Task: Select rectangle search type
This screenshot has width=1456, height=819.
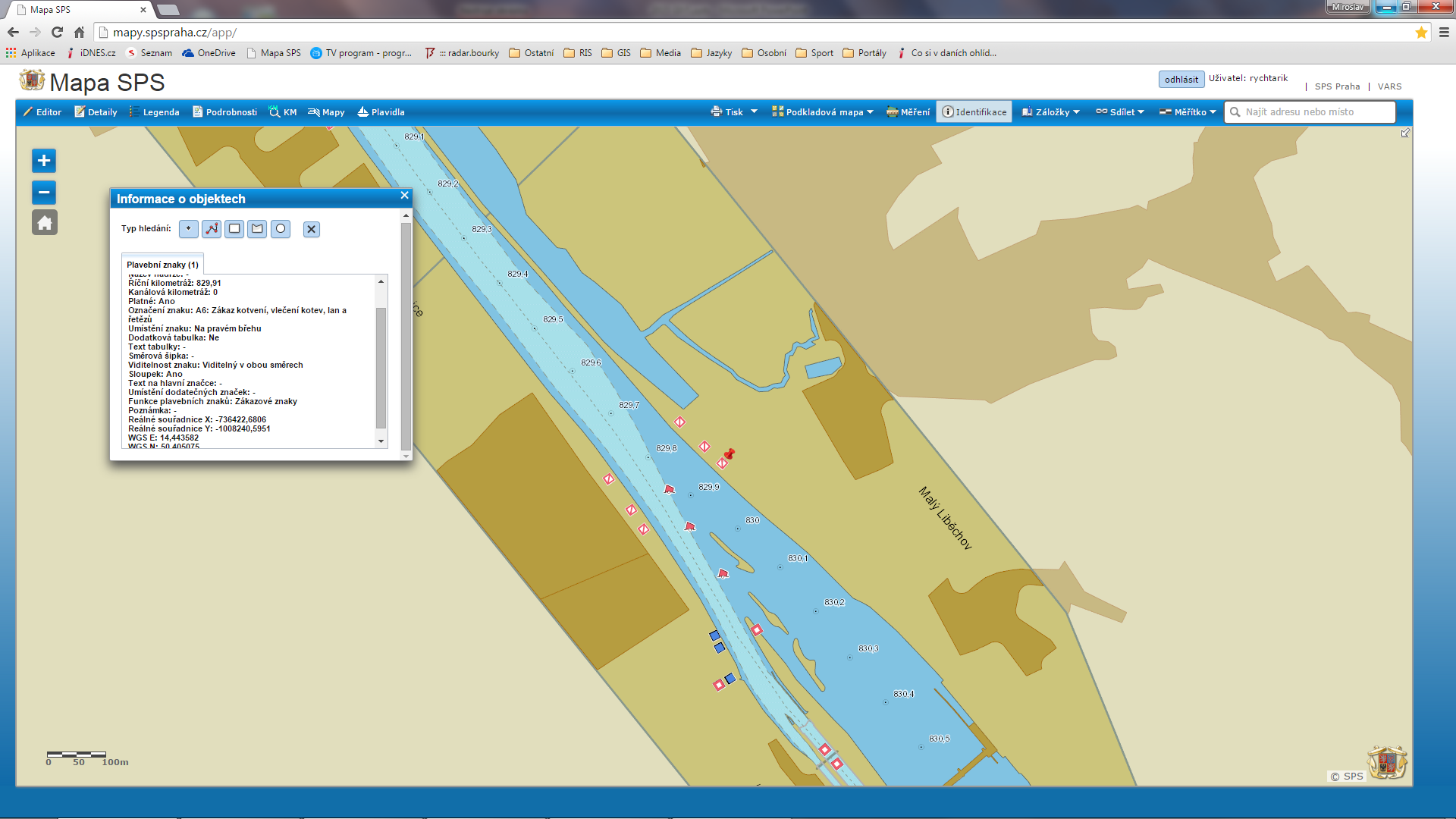Action: click(234, 229)
